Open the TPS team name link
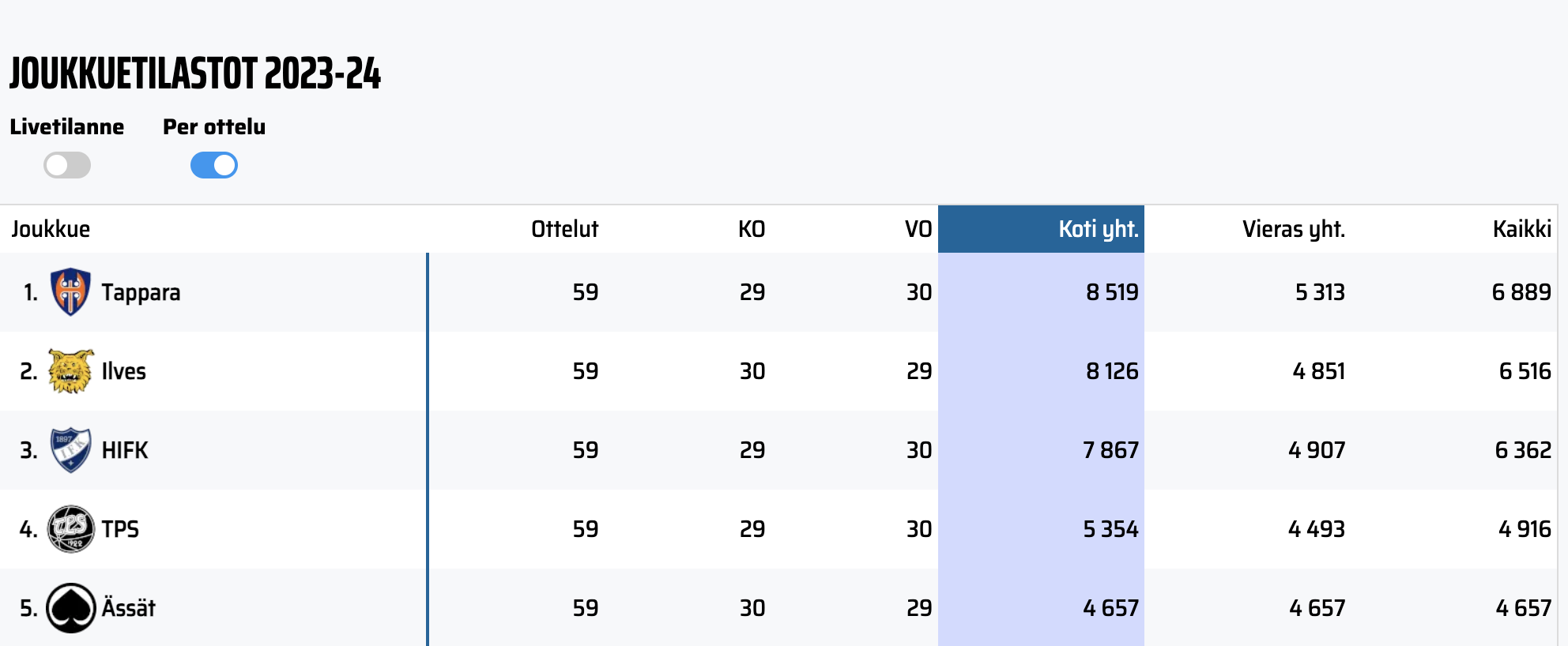The height and width of the screenshot is (646, 1568). [120, 530]
